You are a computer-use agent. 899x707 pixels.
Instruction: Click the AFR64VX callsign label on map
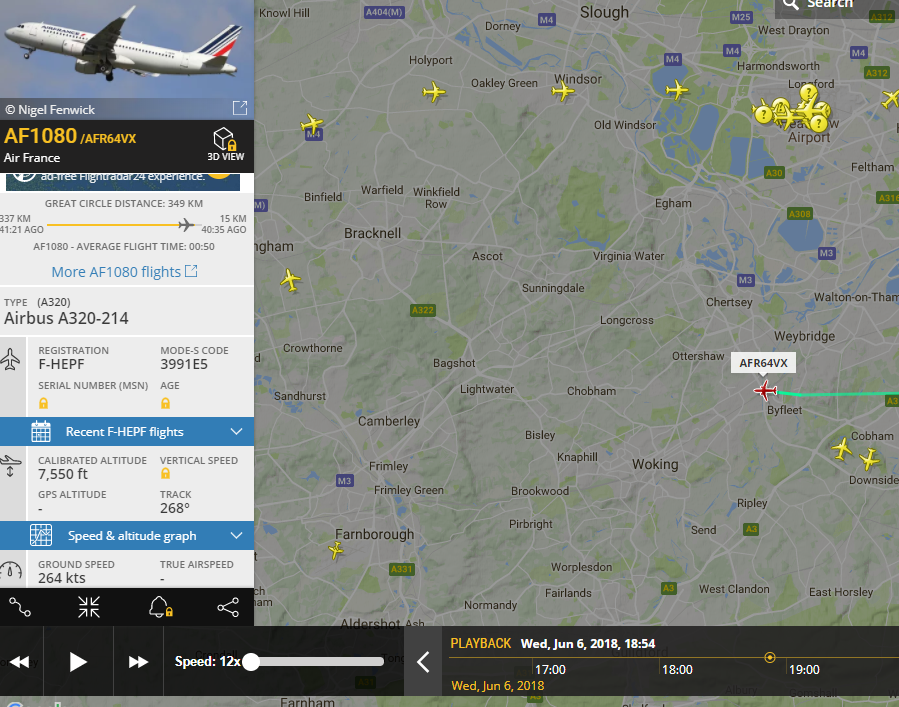(x=763, y=363)
